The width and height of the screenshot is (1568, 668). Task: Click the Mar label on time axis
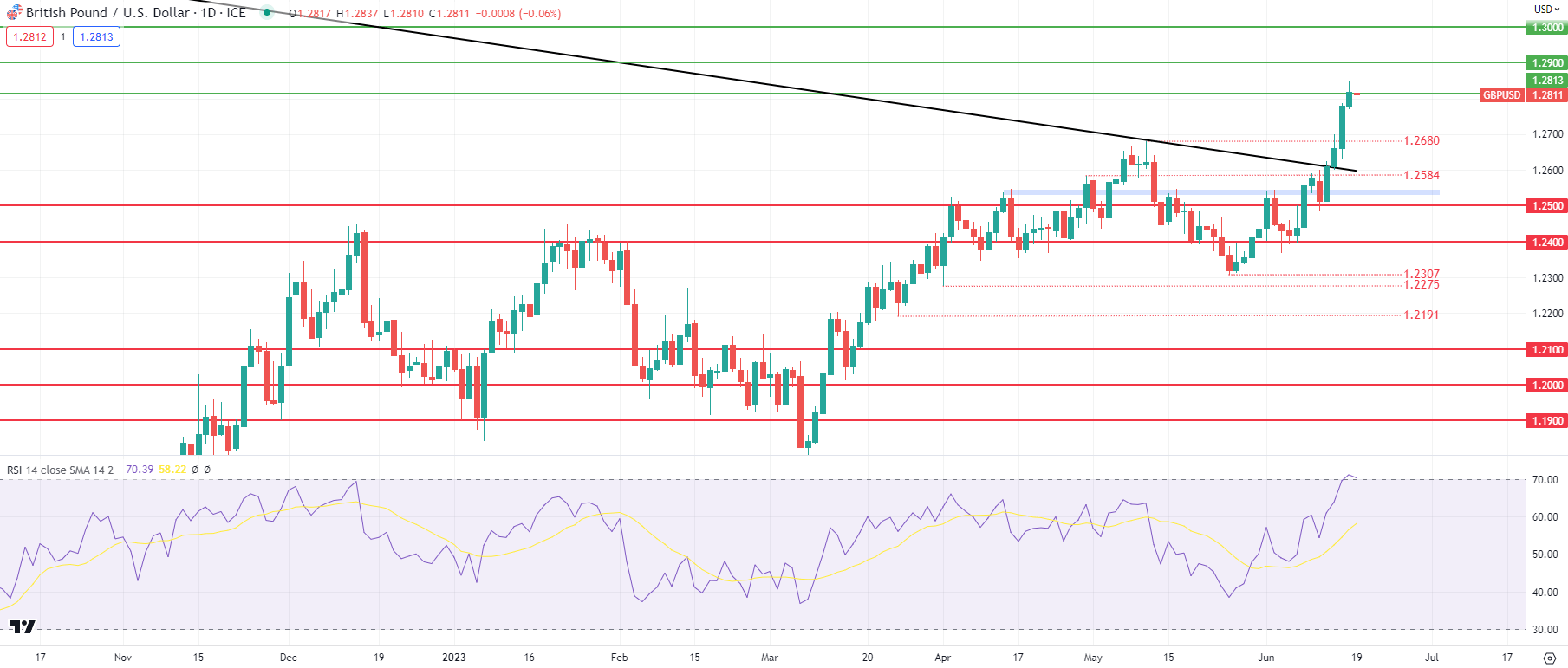click(770, 658)
